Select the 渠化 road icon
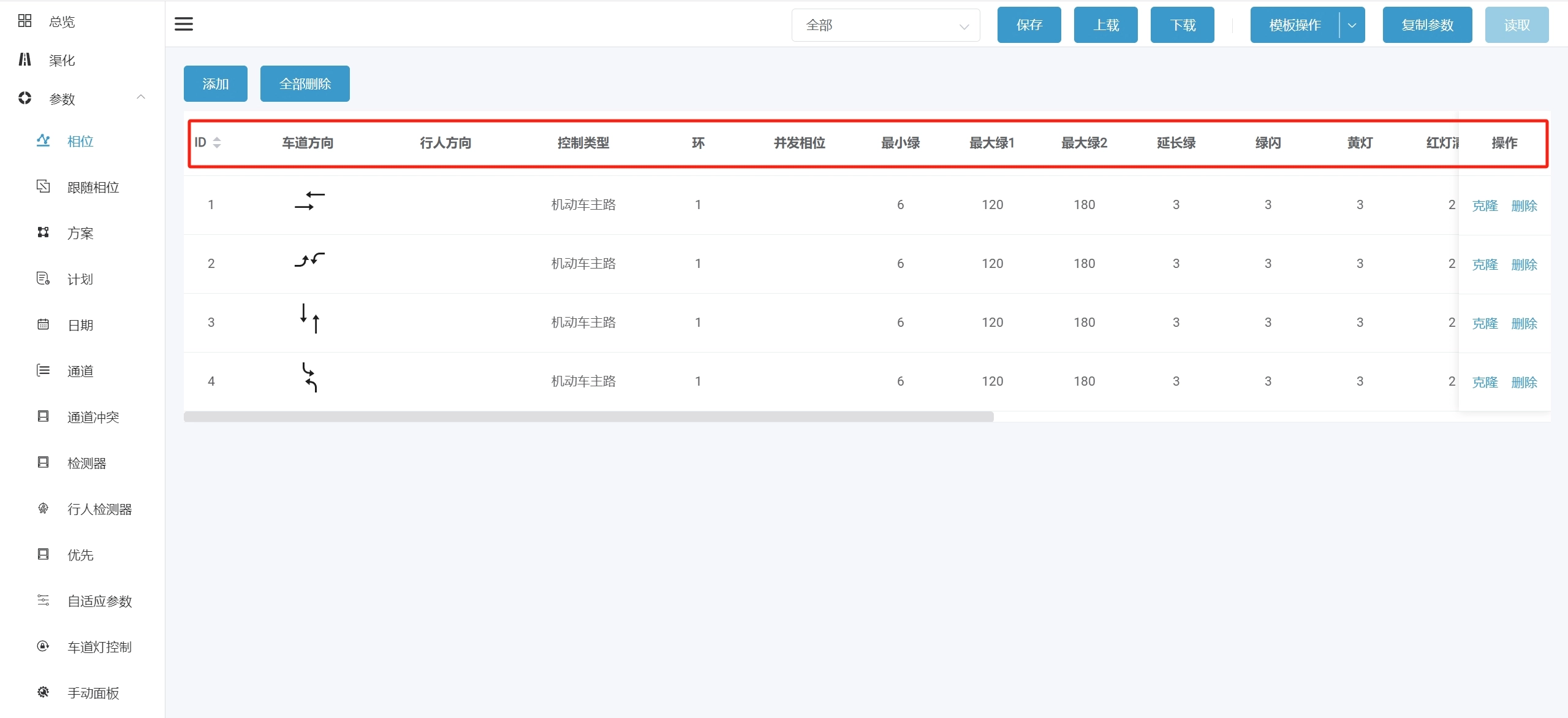The height and width of the screenshot is (718, 1568). (x=25, y=59)
